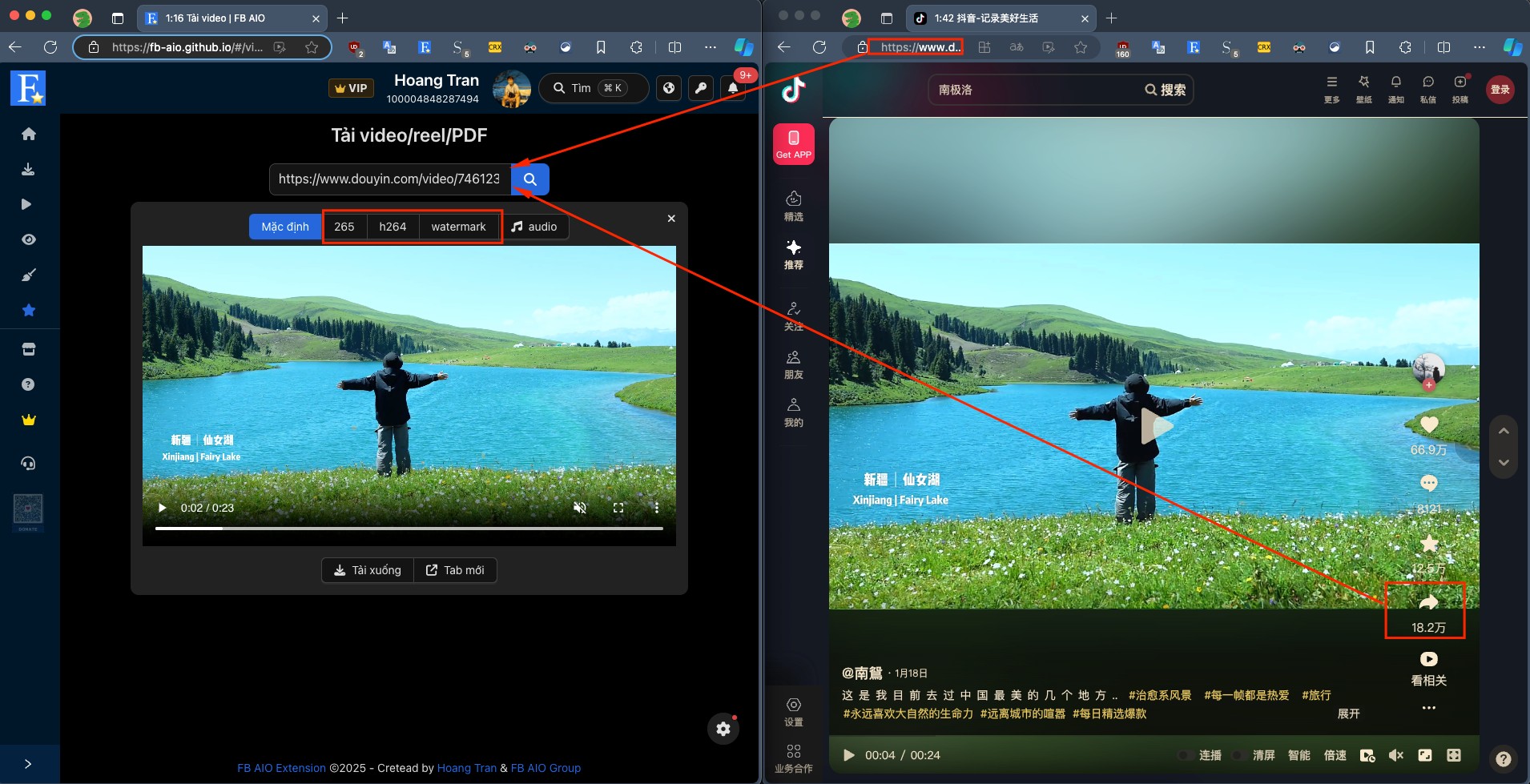Favorite the Douyin video with star icon
This screenshot has width=1530, height=784.
[x=1429, y=544]
